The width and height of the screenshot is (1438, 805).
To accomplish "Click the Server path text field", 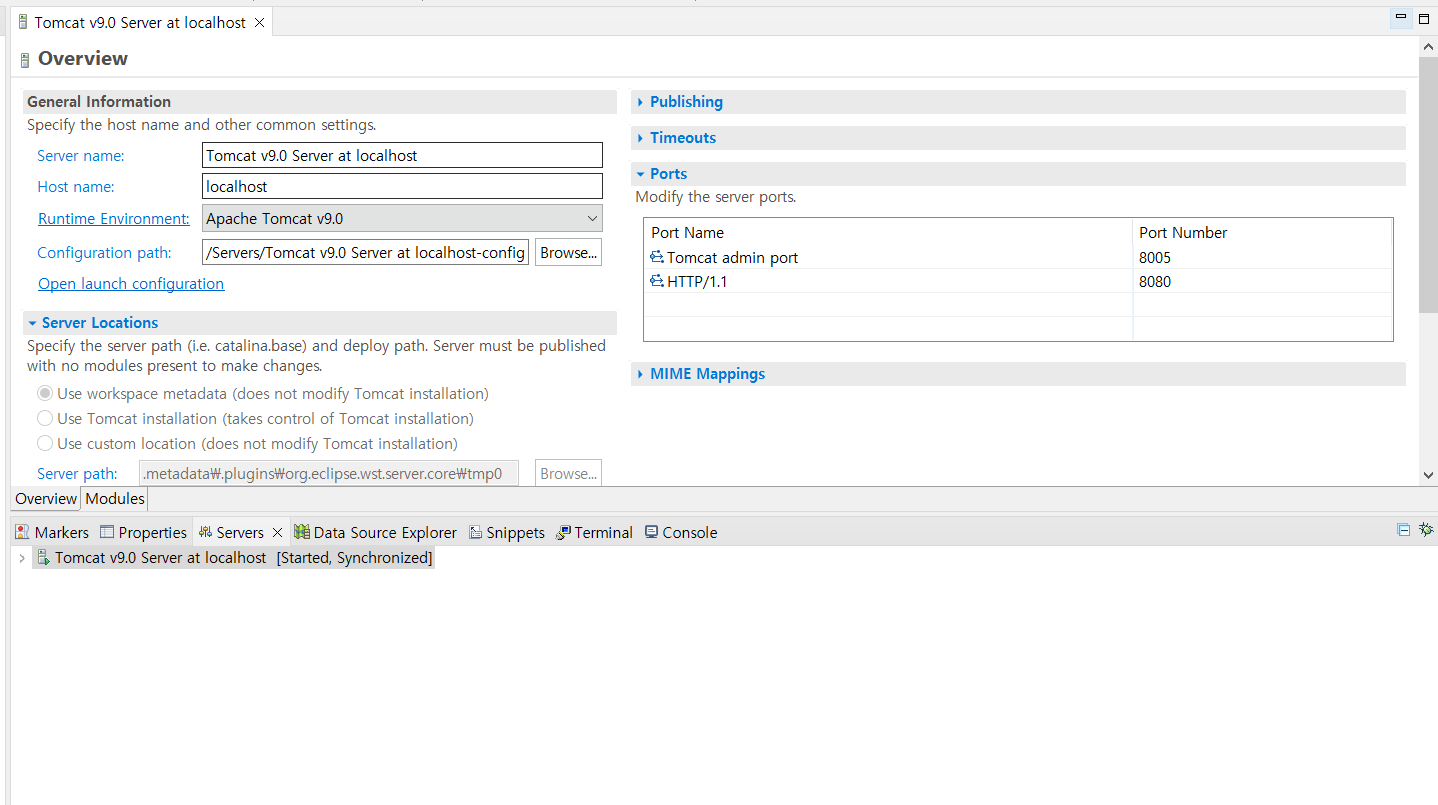I will (x=329, y=473).
